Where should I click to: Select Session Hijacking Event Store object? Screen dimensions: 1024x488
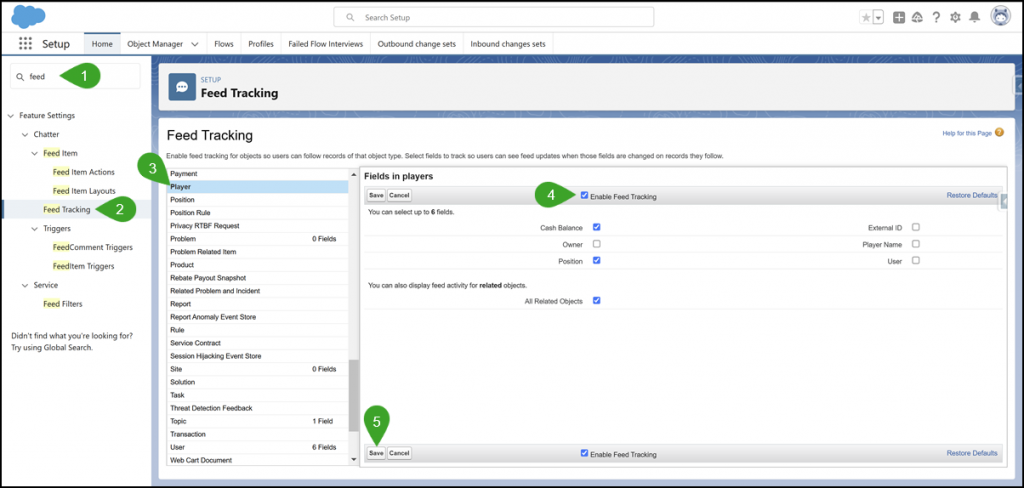(257, 356)
